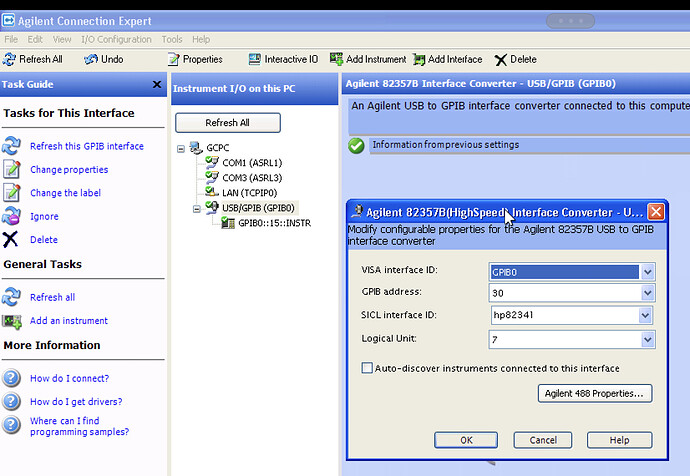Open the I/O Configuration menu
690x476 pixels.
(x=116, y=40)
